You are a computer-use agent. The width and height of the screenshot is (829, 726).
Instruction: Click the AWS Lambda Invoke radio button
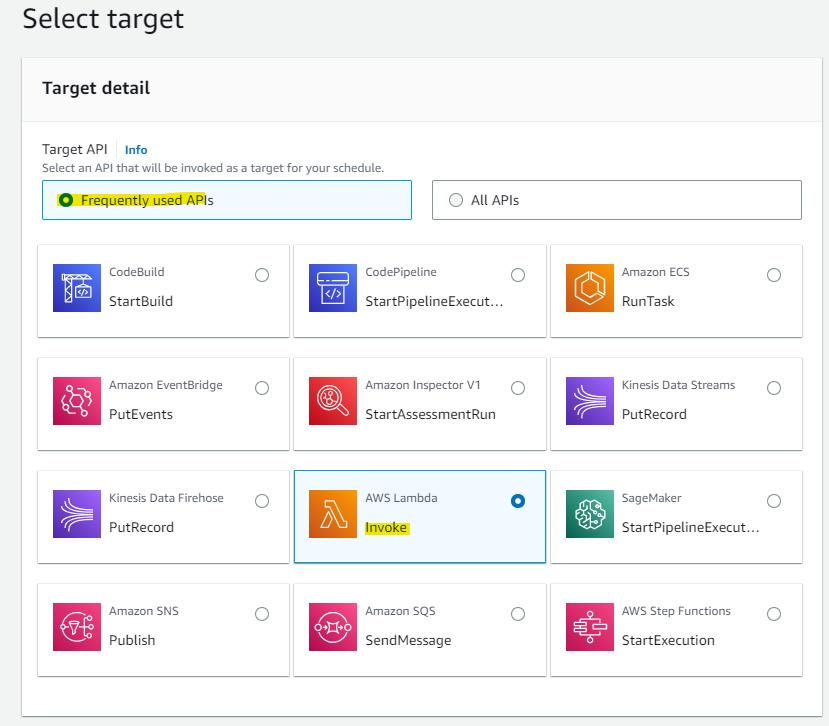pyautogui.click(x=518, y=501)
